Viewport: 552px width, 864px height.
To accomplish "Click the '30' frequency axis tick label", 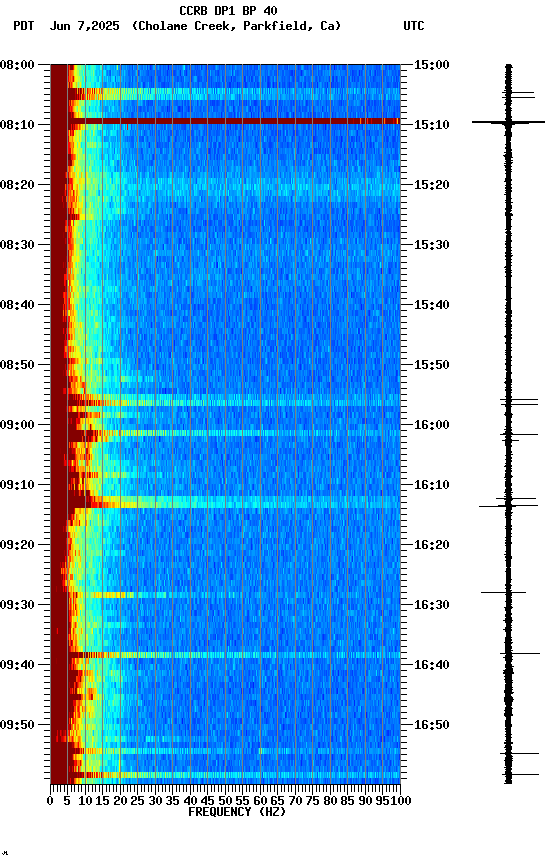I will coord(155,801).
